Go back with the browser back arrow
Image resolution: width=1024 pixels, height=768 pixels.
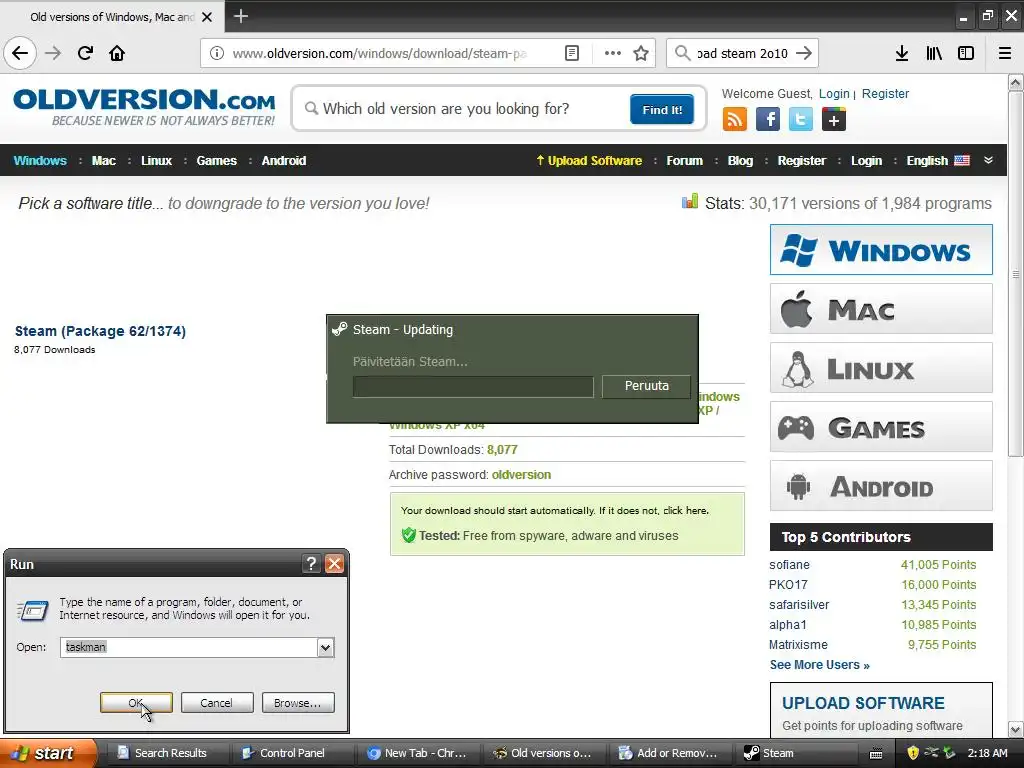(20, 53)
